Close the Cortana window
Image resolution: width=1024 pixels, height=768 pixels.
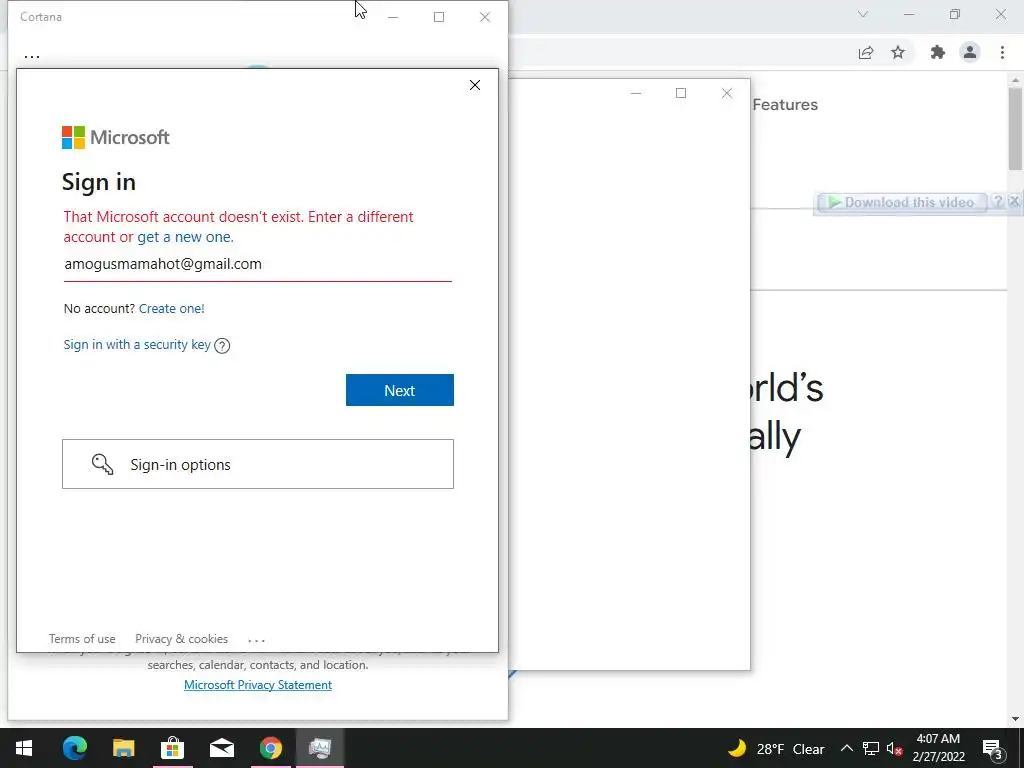point(485,17)
